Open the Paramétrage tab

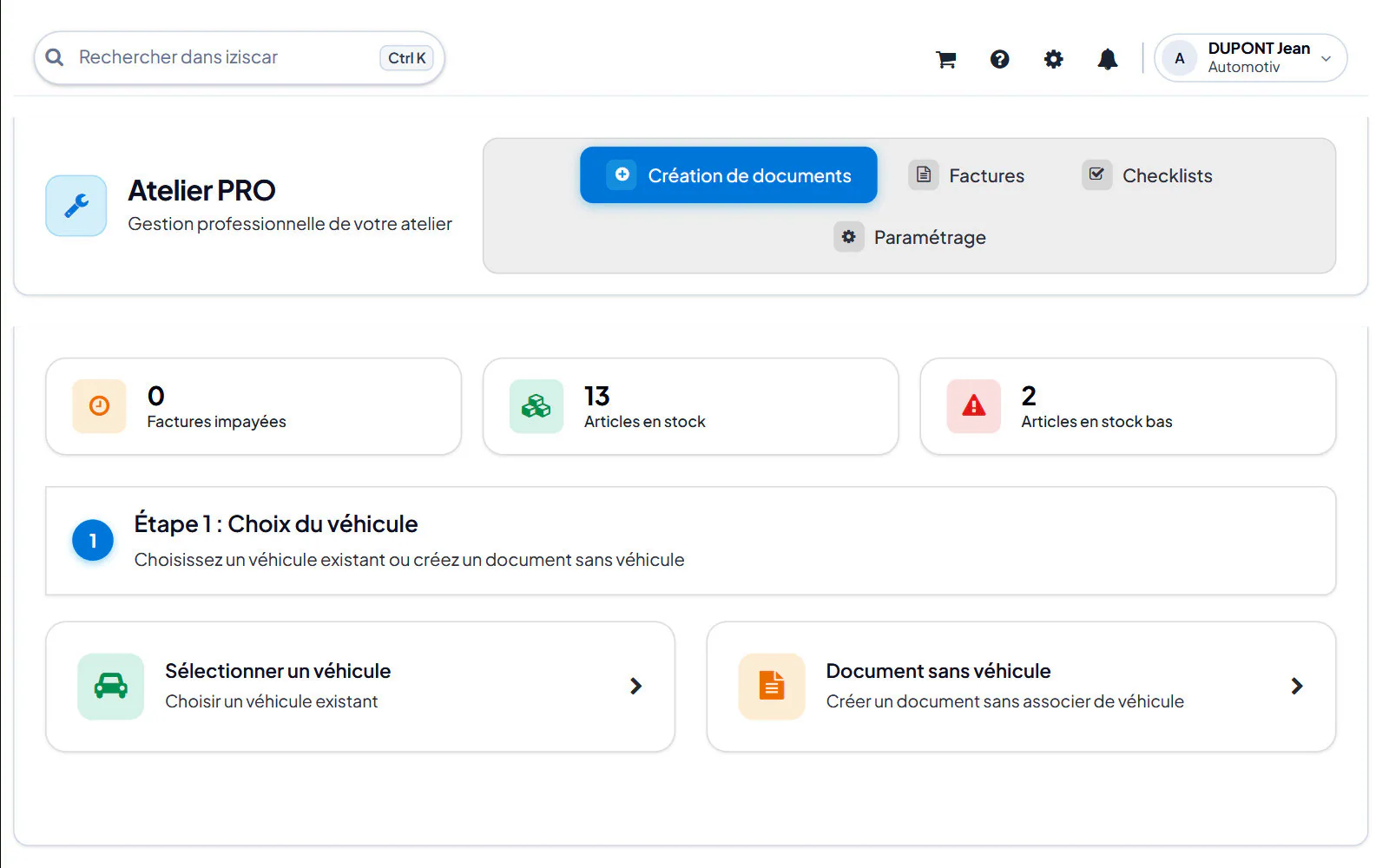(x=910, y=237)
